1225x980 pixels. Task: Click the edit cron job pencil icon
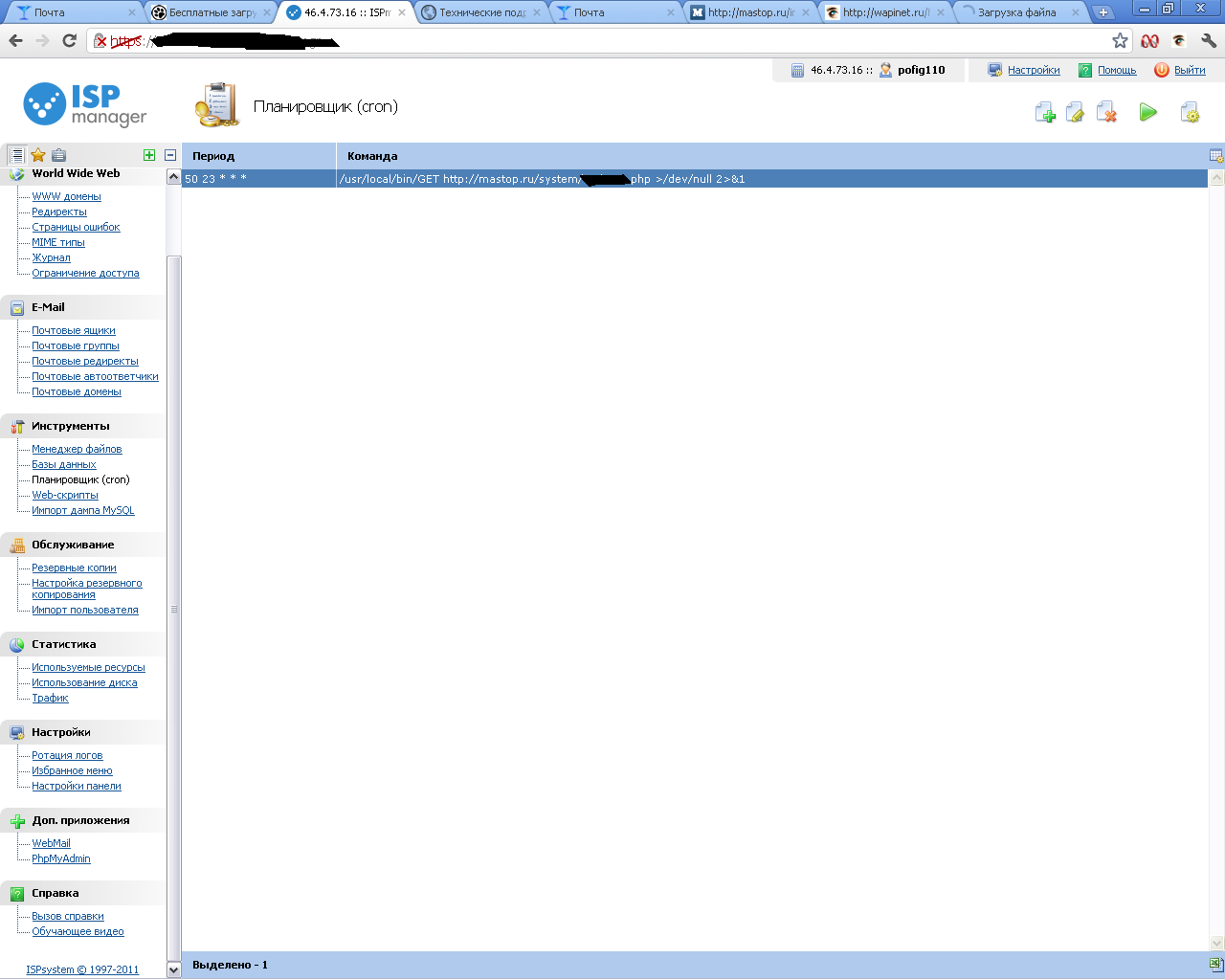pos(1076,113)
